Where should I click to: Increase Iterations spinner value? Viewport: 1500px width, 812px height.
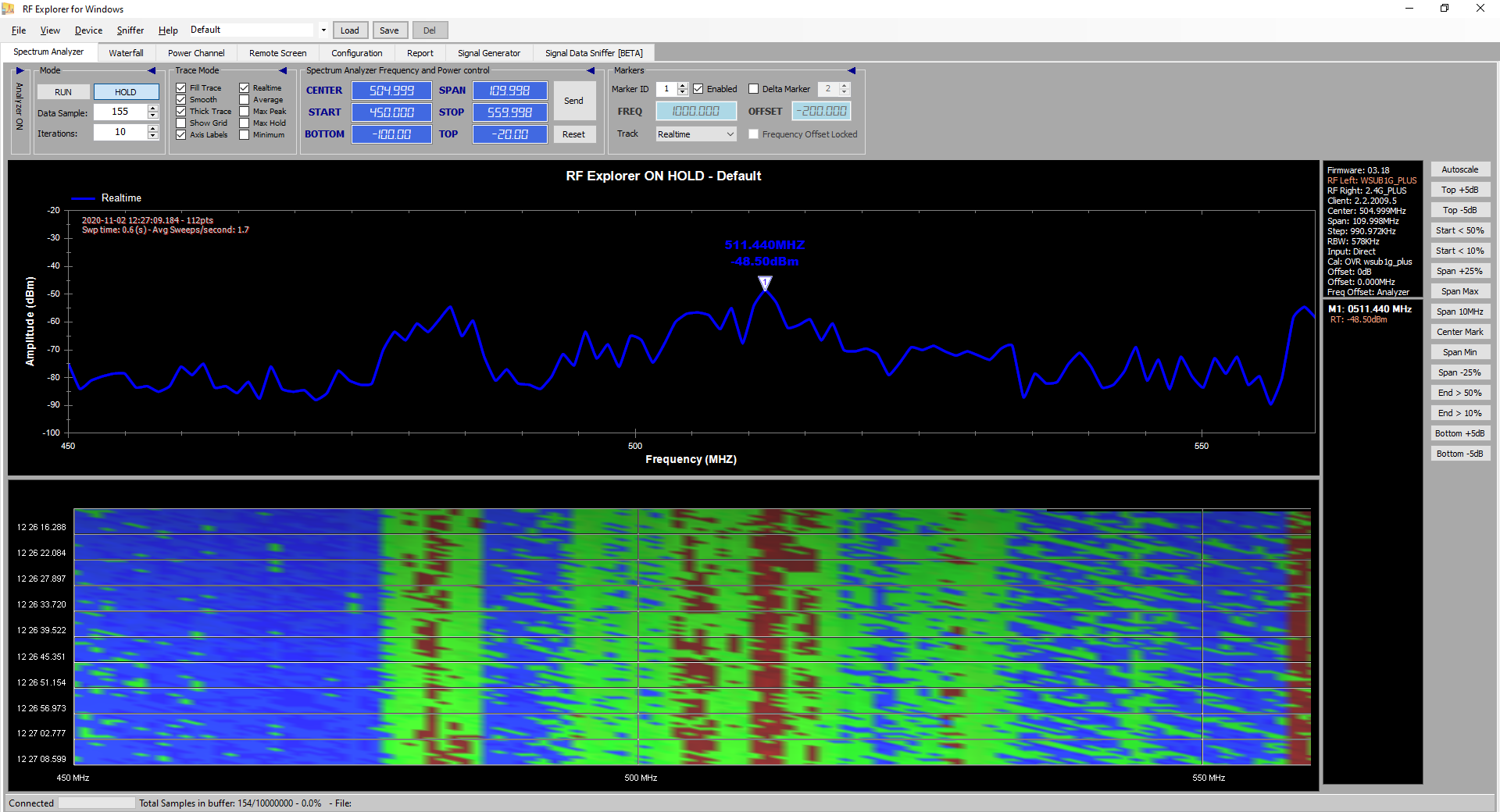(153, 129)
